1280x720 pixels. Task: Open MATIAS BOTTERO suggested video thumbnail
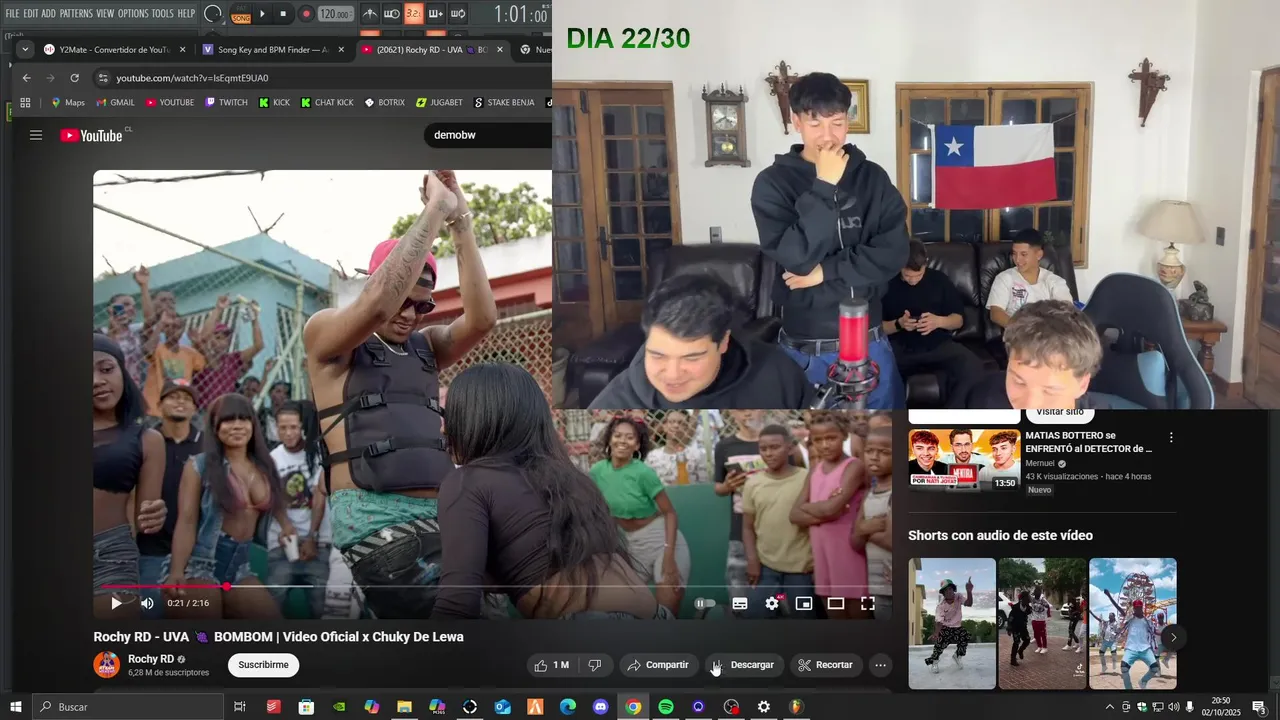pos(964,459)
